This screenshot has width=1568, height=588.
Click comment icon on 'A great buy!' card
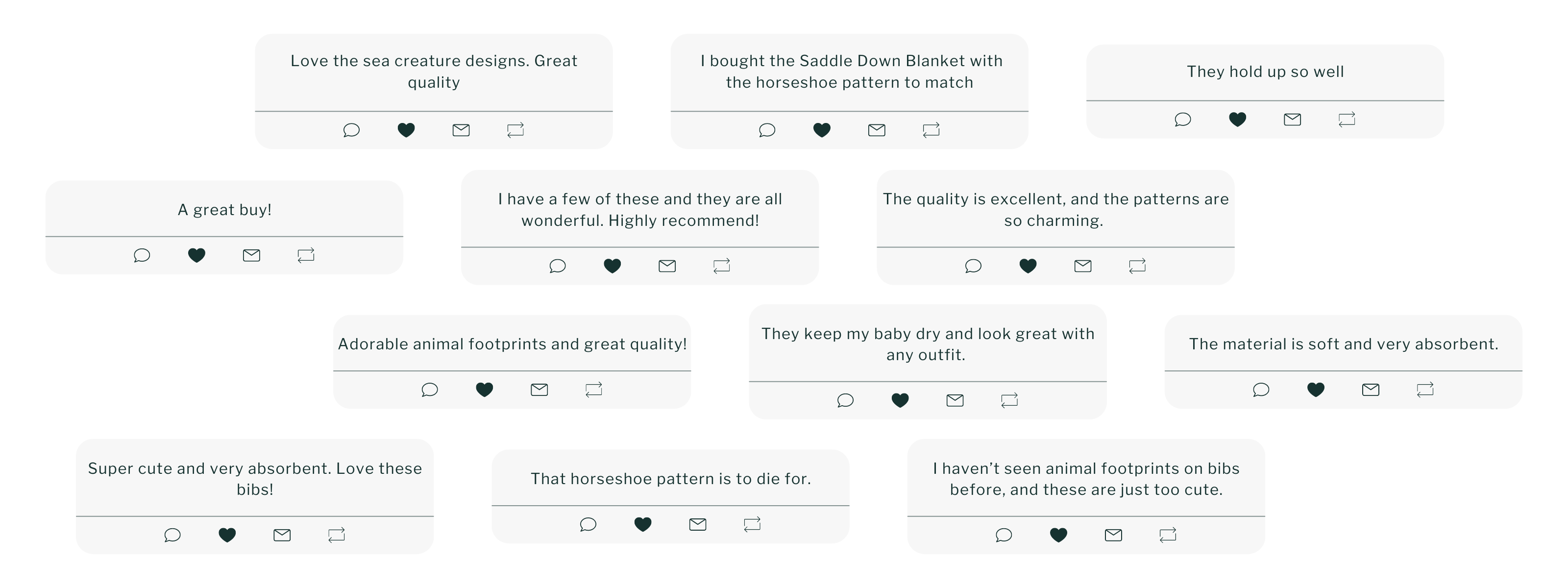click(142, 255)
